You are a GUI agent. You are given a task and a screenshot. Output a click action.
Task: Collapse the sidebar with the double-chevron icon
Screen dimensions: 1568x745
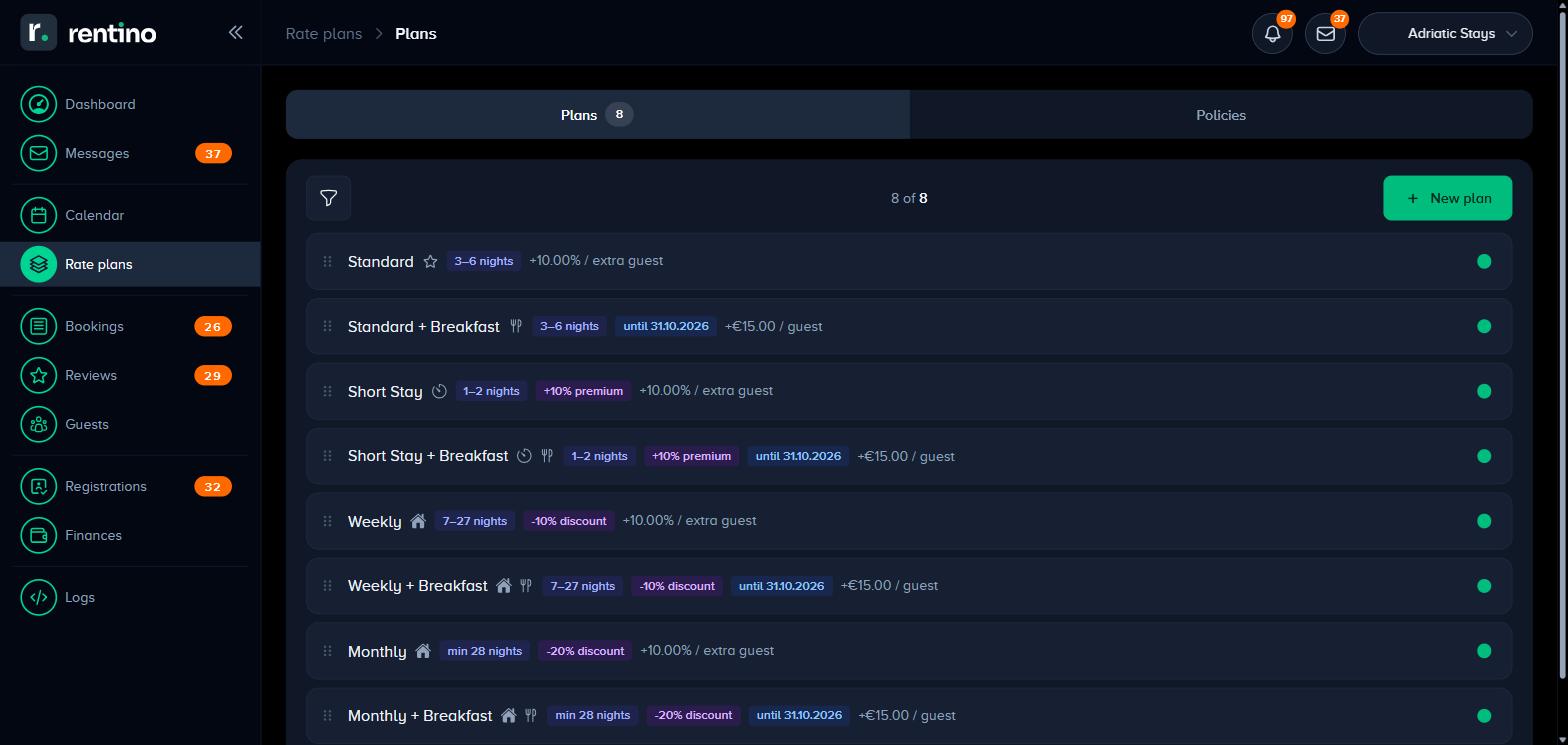pyautogui.click(x=235, y=32)
